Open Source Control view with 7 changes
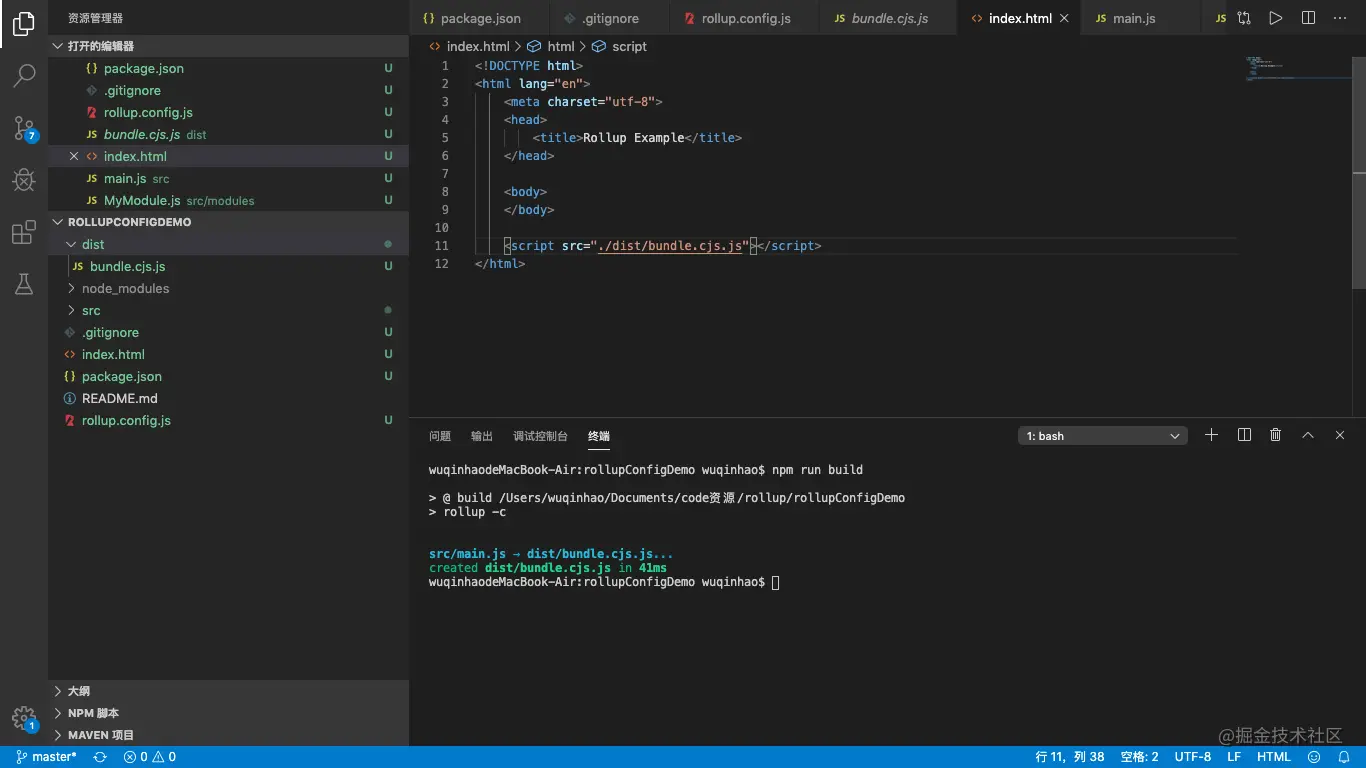 (24, 128)
